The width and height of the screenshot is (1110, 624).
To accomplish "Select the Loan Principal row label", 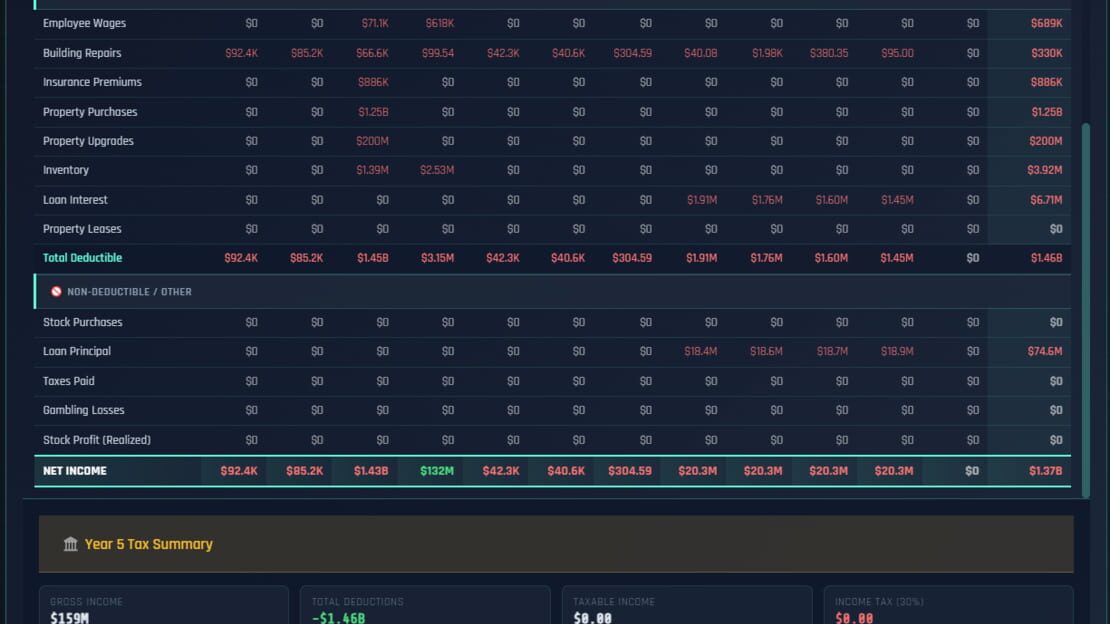I will click(76, 351).
